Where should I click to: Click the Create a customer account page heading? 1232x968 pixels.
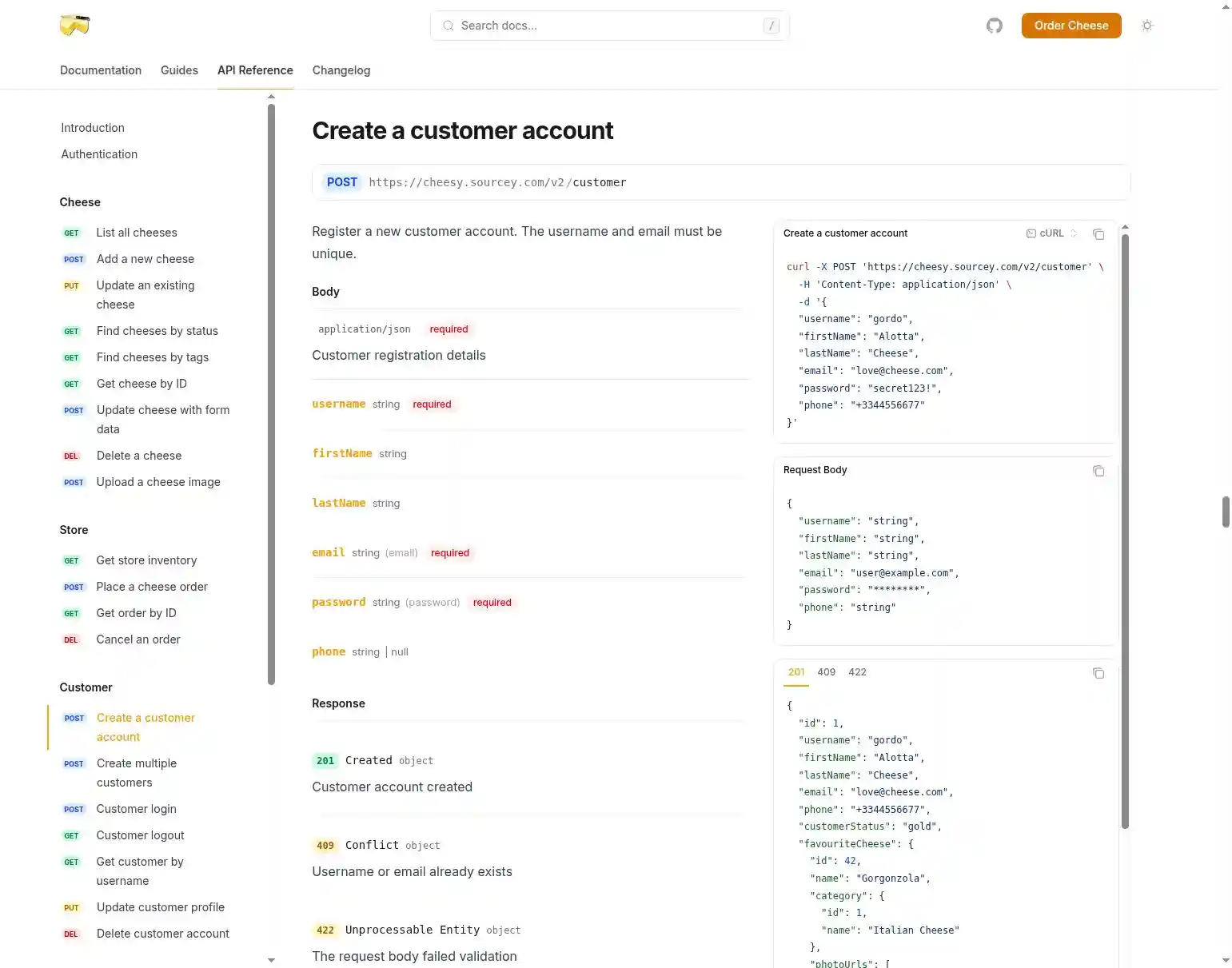pyautogui.click(x=463, y=130)
